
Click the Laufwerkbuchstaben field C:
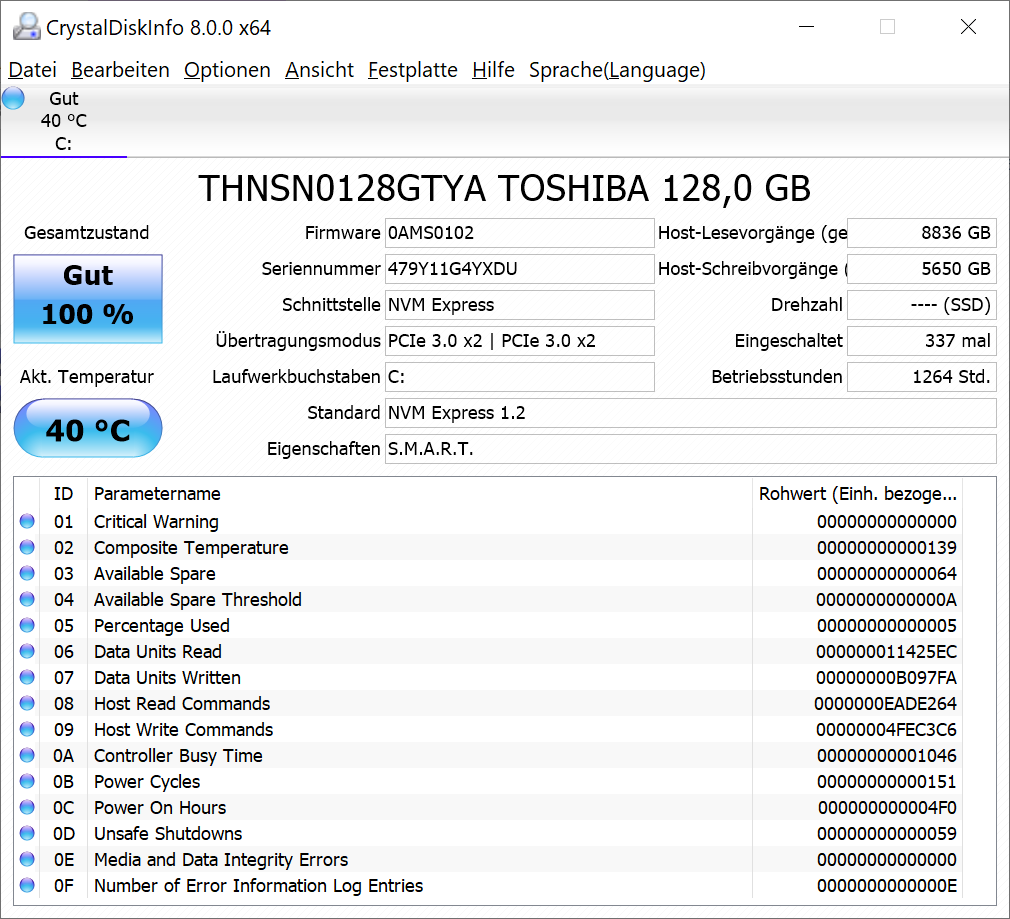point(519,377)
